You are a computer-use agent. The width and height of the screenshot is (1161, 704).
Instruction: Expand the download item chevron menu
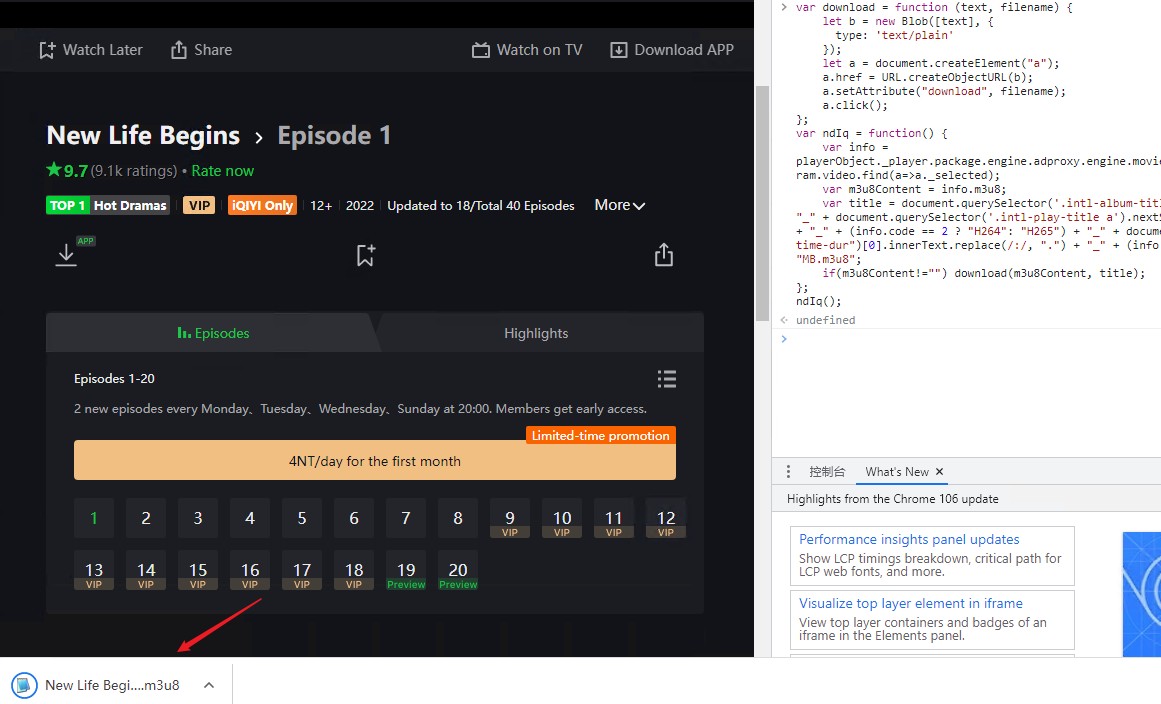(x=209, y=685)
